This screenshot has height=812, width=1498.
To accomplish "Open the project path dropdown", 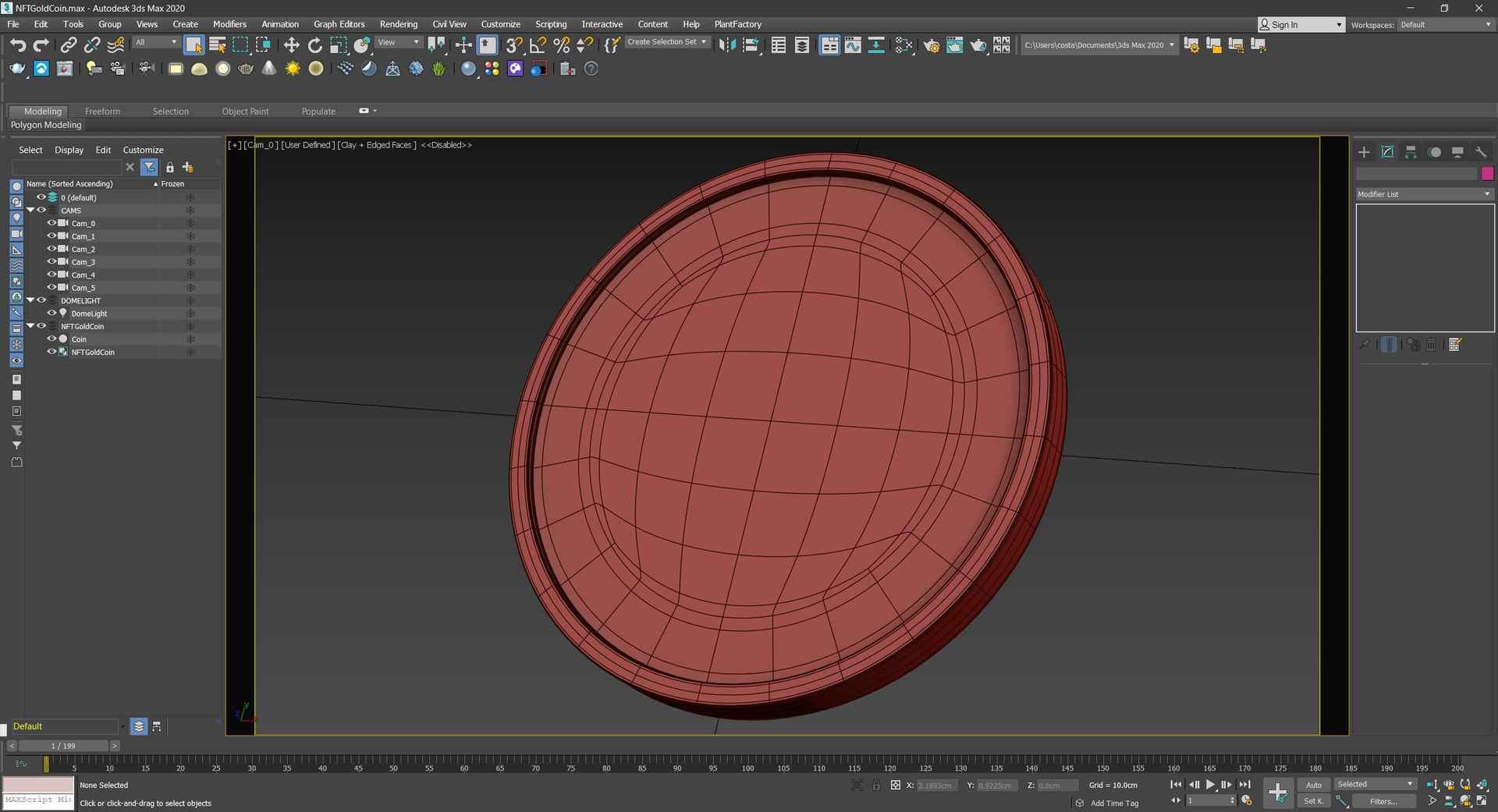I will [1099, 45].
